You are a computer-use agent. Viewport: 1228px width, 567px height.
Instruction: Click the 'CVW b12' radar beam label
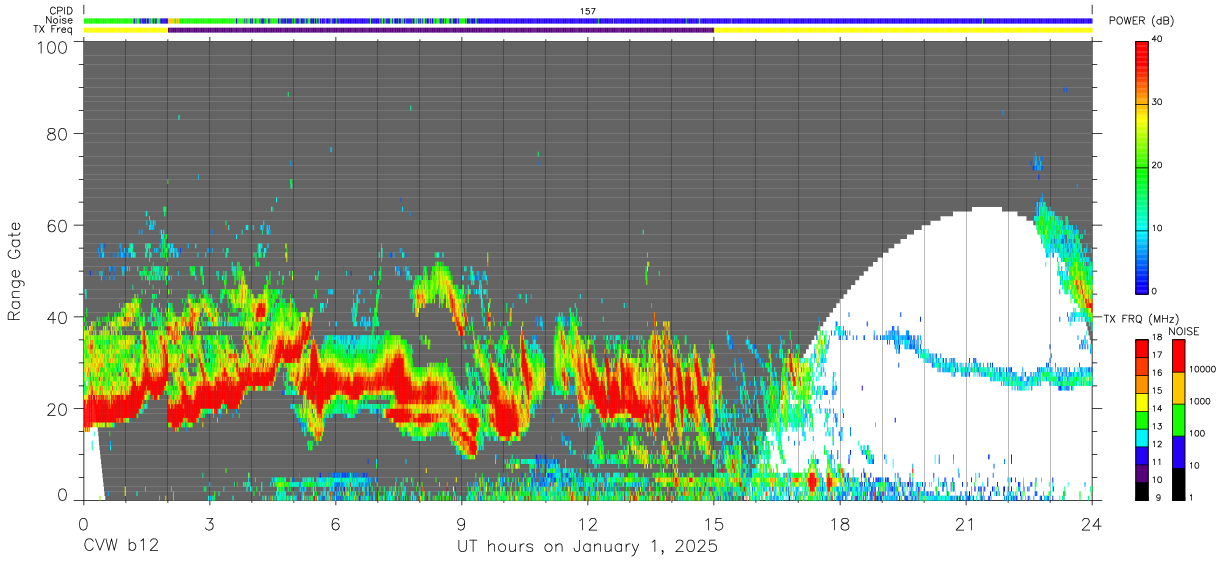[x=120, y=547]
